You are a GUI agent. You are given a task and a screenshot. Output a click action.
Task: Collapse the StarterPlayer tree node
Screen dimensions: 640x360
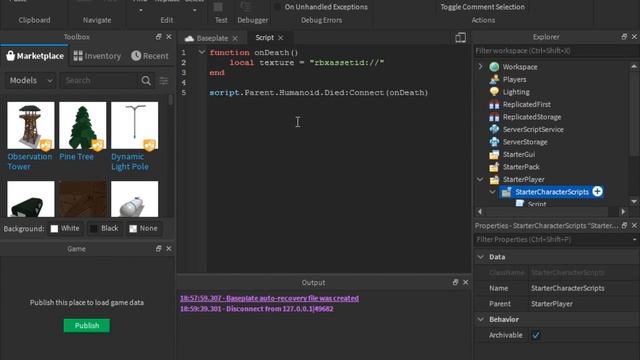480,179
